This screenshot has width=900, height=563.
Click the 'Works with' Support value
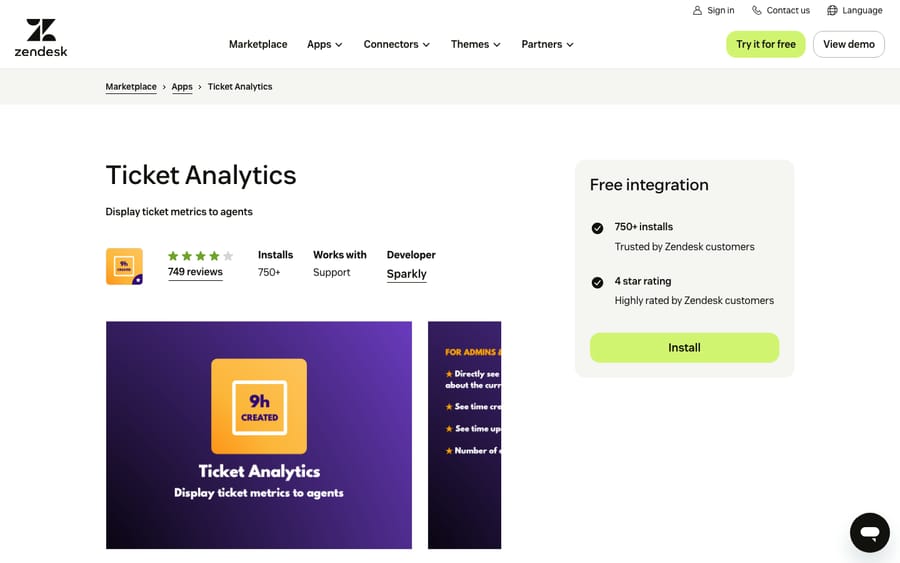pos(331,273)
